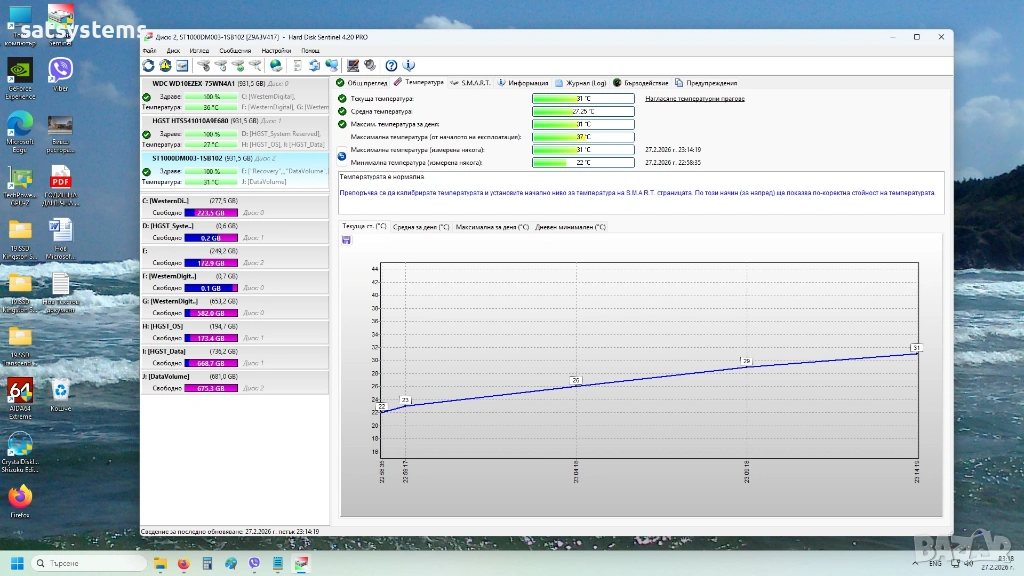The width and height of the screenshot is (1024, 576).
Task: Click the C: partition free space bar
Action: (210, 213)
